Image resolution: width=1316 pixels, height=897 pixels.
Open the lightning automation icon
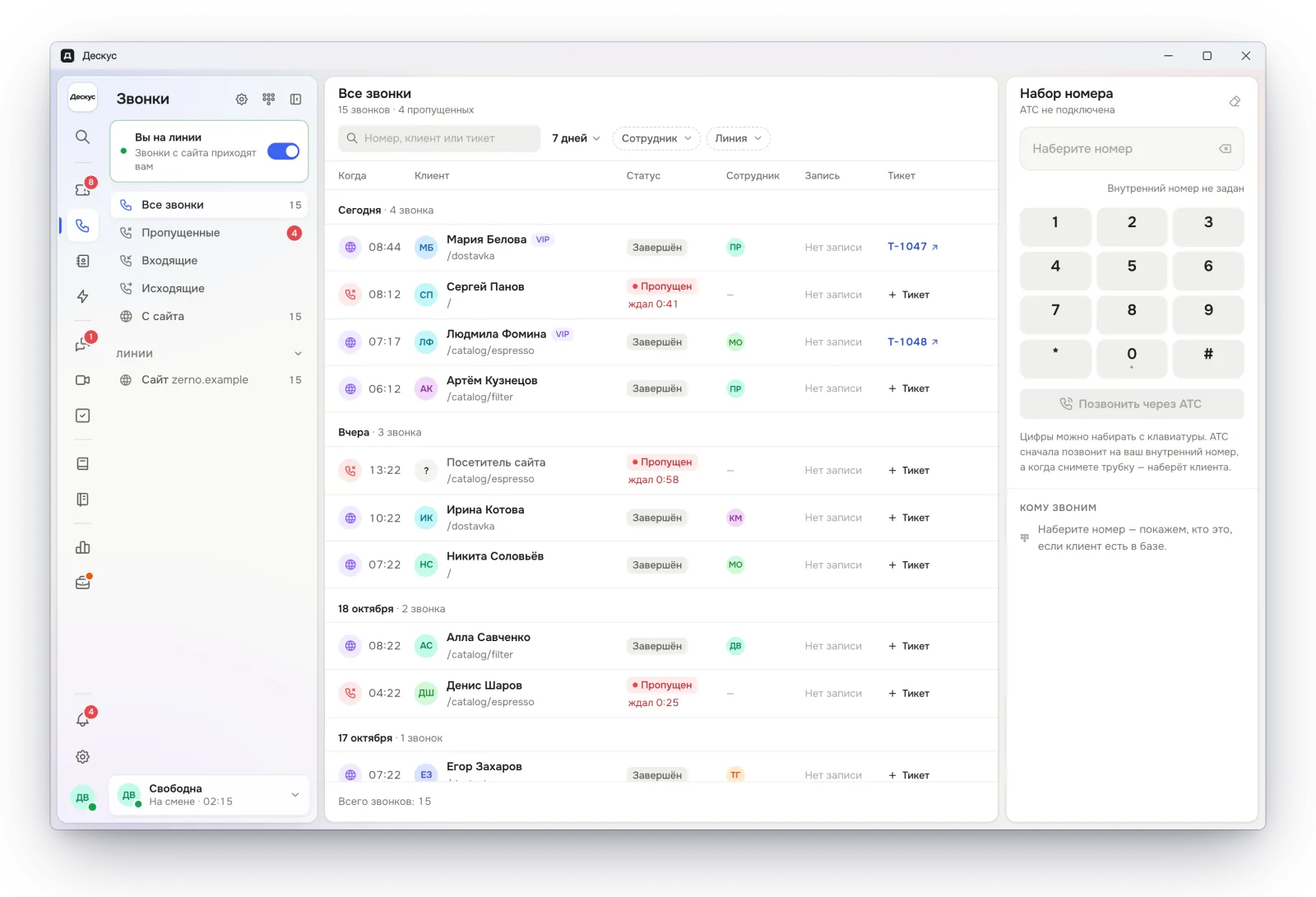point(82,296)
